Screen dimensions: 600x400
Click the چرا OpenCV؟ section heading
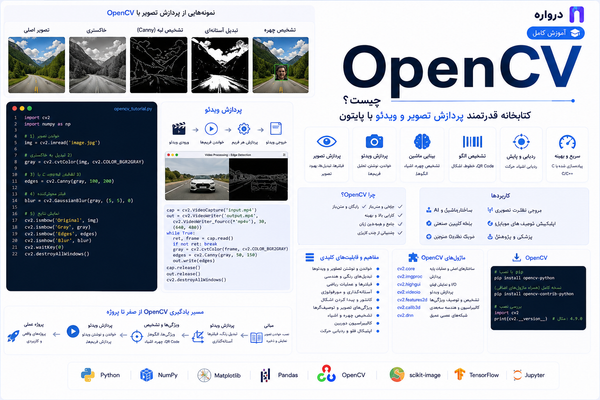pos(358,195)
